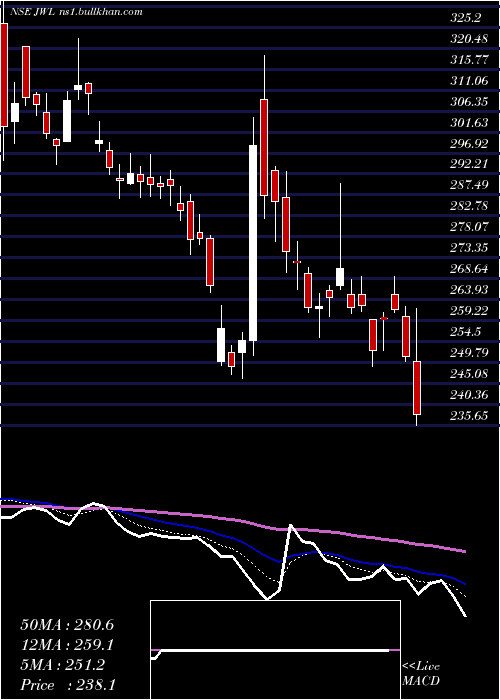This screenshot has height=700, width=500.
Task: Click the tallest white candlestick body
Action: tap(253, 243)
